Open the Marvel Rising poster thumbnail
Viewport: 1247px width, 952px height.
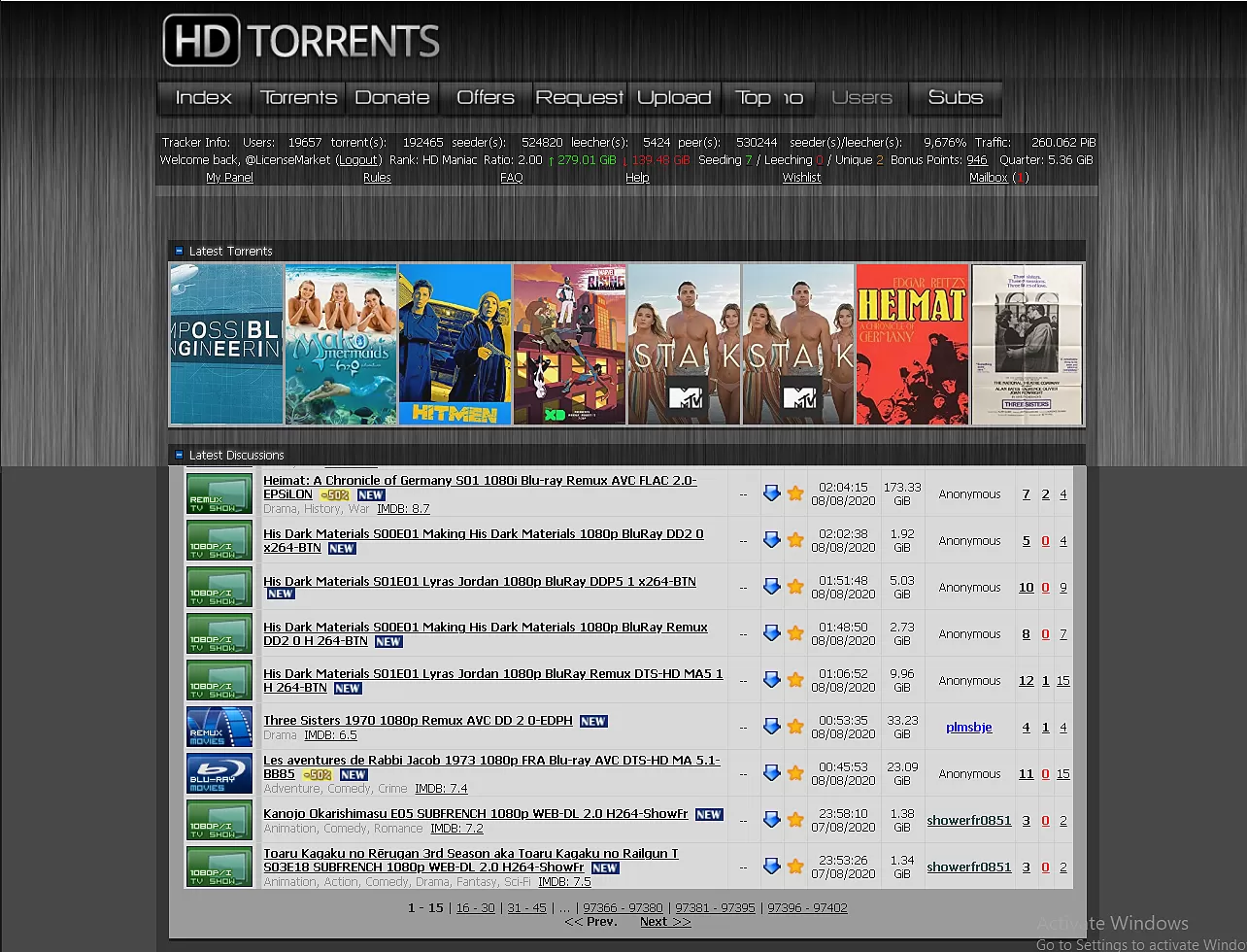point(570,344)
